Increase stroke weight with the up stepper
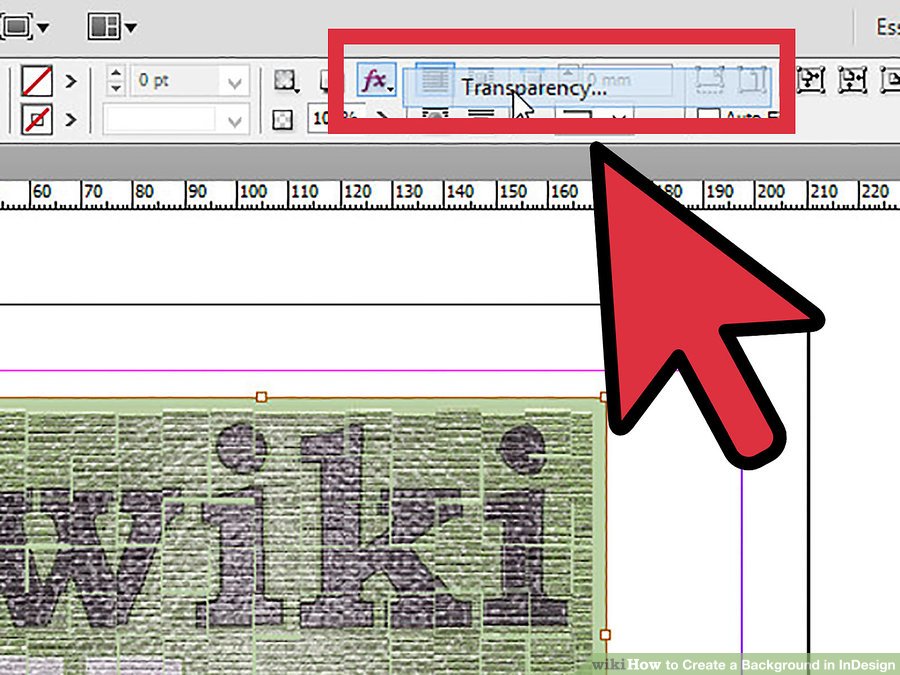This screenshot has height=675, width=900. click(x=116, y=73)
